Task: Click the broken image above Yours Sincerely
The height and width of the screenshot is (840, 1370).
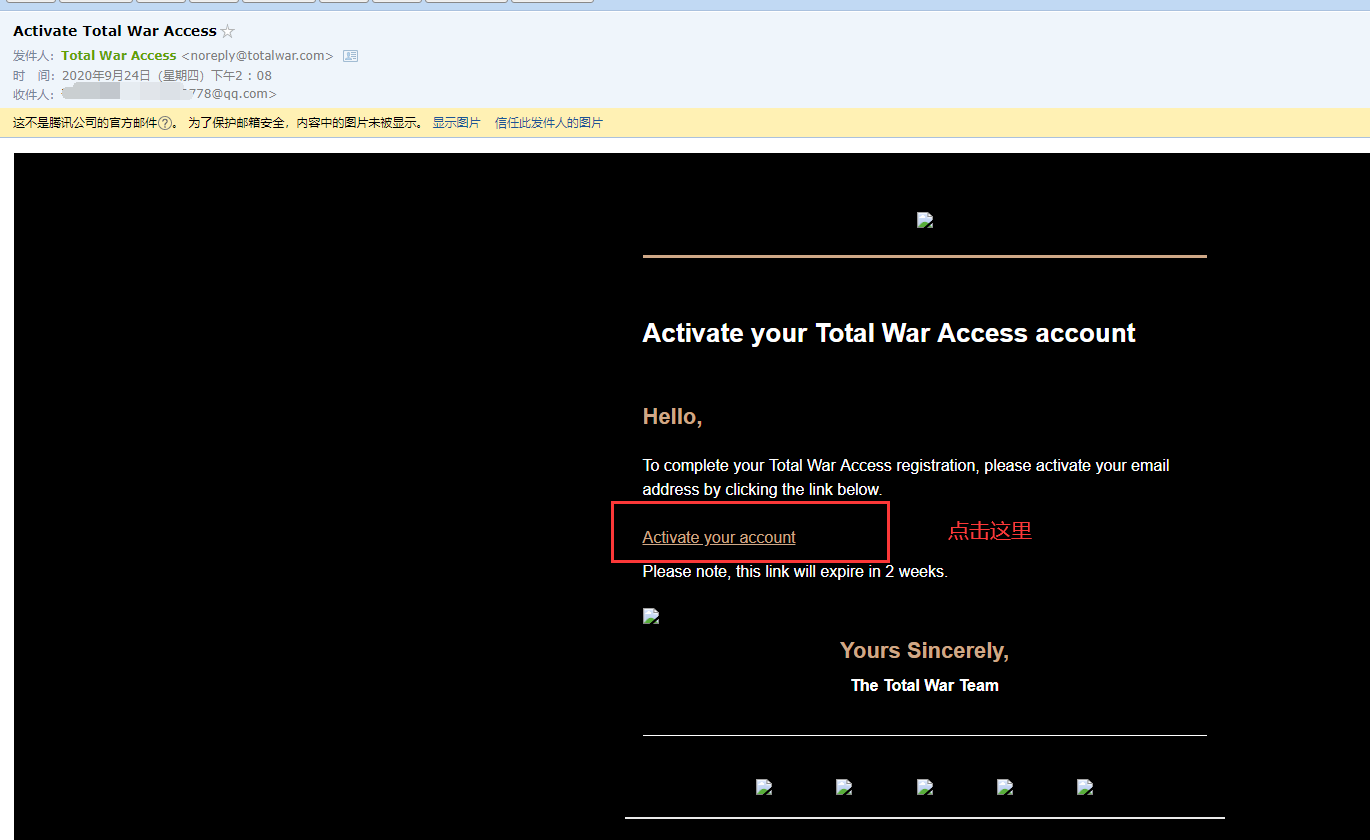Action: coord(651,616)
